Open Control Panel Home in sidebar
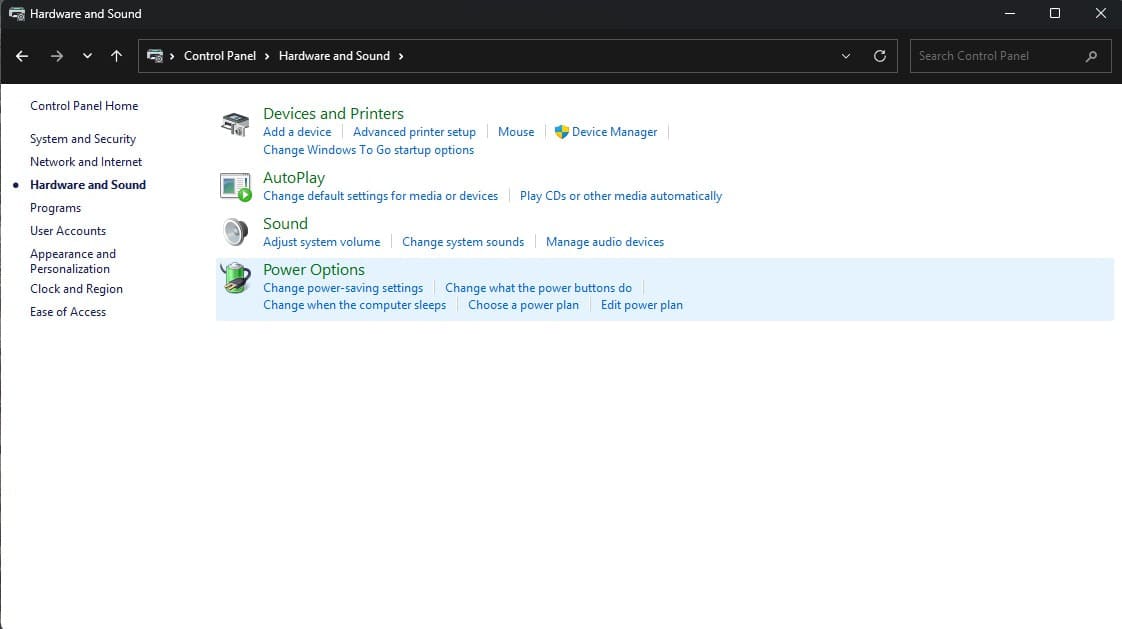Viewport: 1122px width, 629px height. point(84,106)
